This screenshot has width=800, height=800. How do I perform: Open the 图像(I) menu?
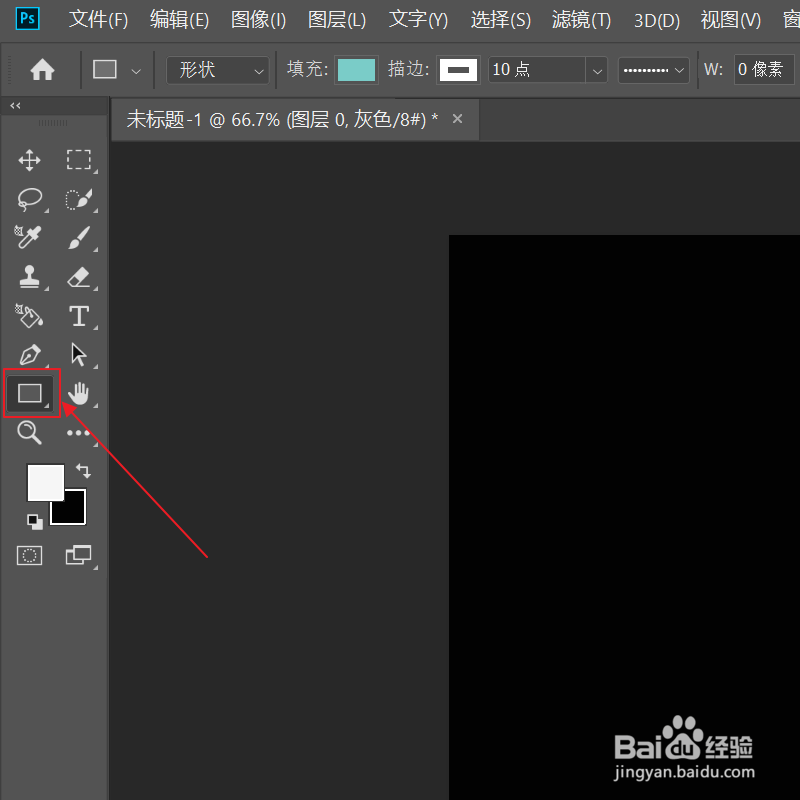[258, 20]
